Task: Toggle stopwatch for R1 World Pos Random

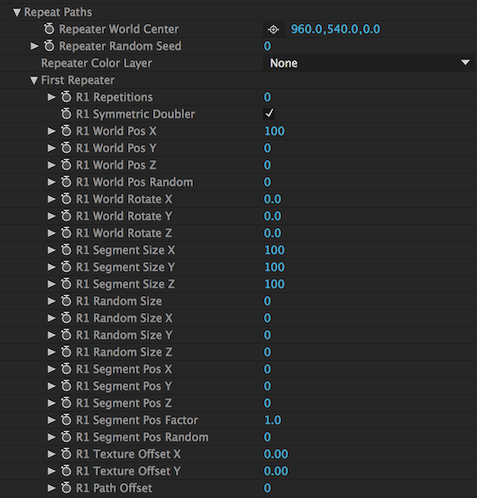Action: click(x=66, y=182)
